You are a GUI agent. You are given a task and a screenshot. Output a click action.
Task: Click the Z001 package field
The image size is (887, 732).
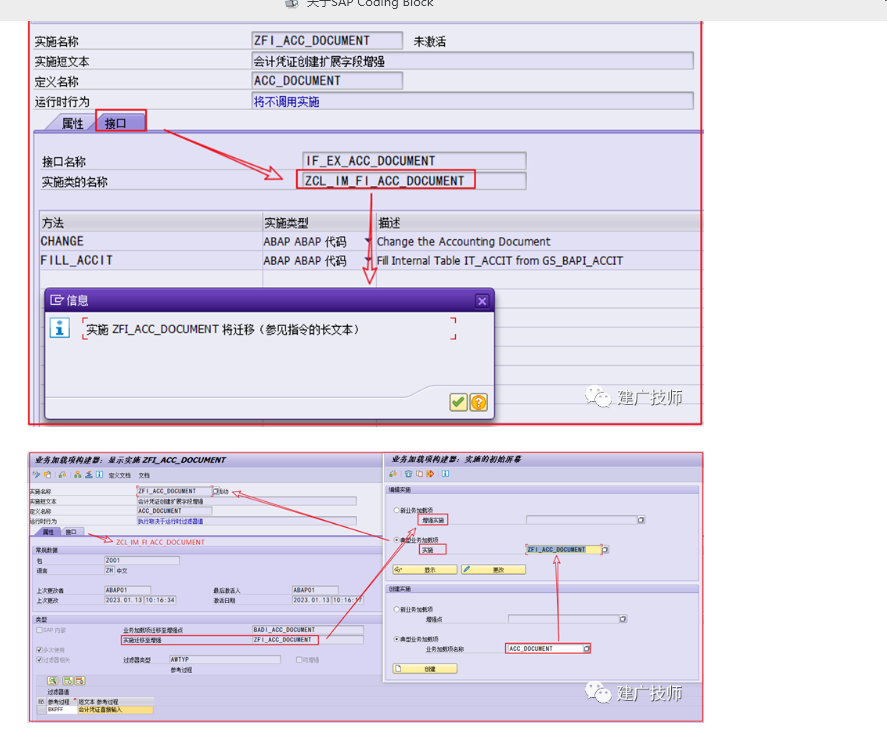(142, 560)
